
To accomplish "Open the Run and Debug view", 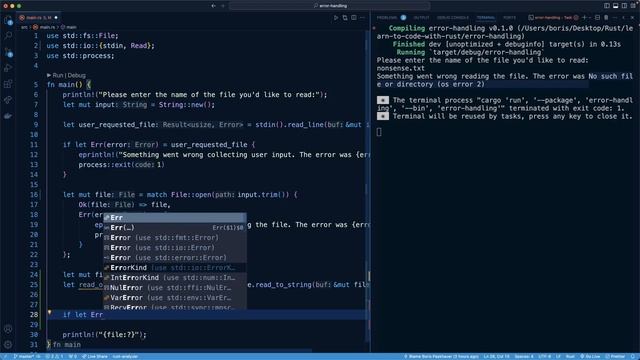I will [x=8, y=68].
